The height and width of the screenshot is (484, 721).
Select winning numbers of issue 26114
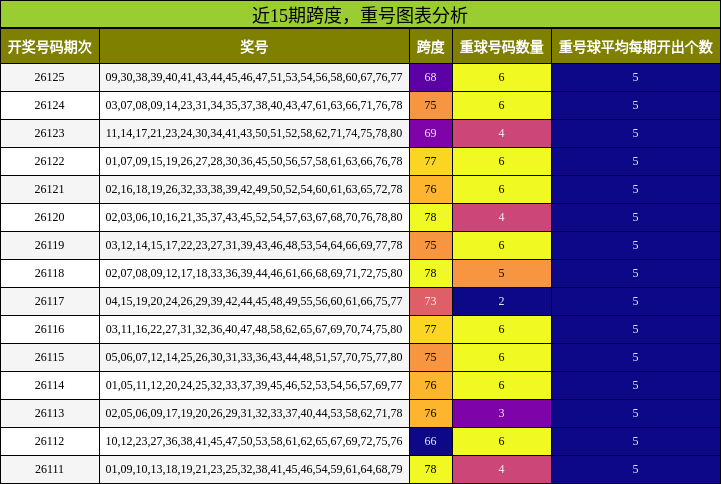254,386
